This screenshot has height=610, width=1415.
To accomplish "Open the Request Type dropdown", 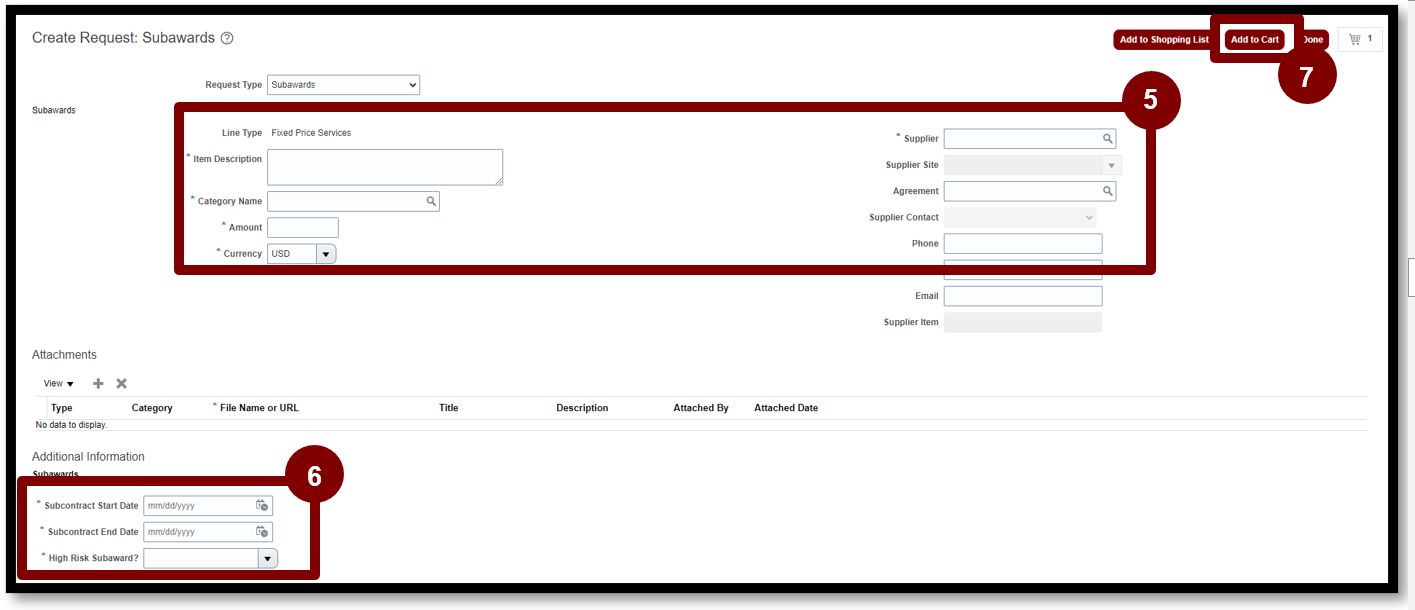I will (x=343, y=85).
